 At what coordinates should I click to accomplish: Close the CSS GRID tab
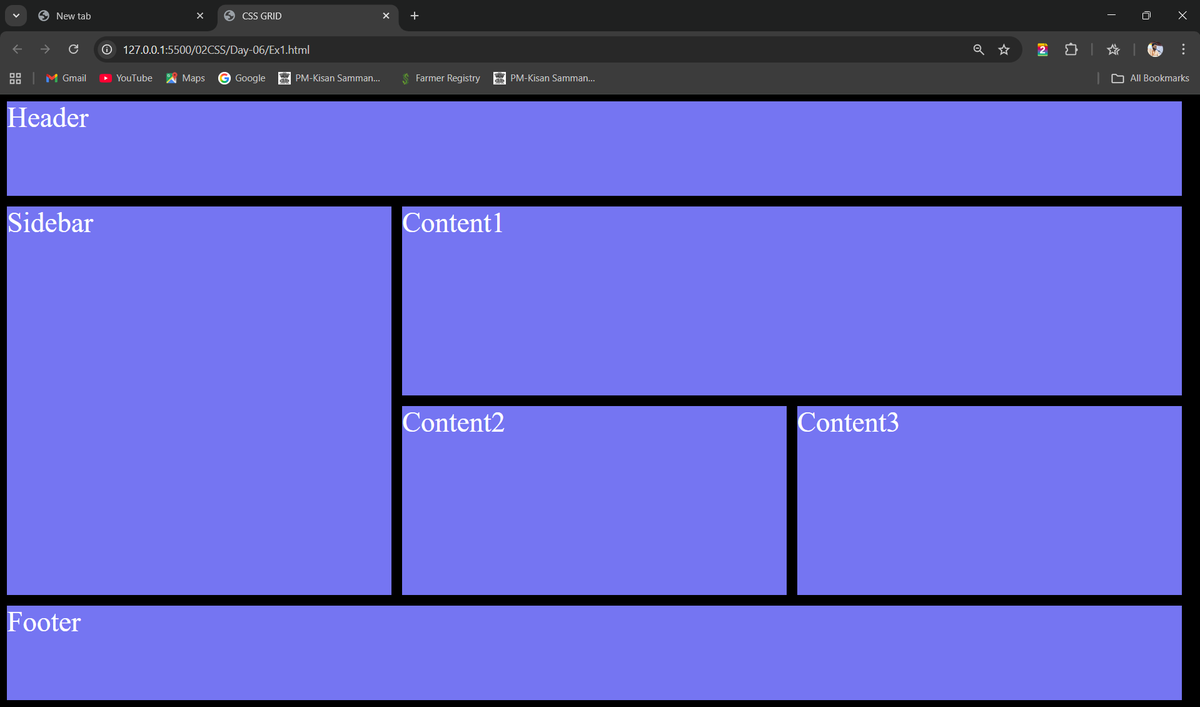386,16
